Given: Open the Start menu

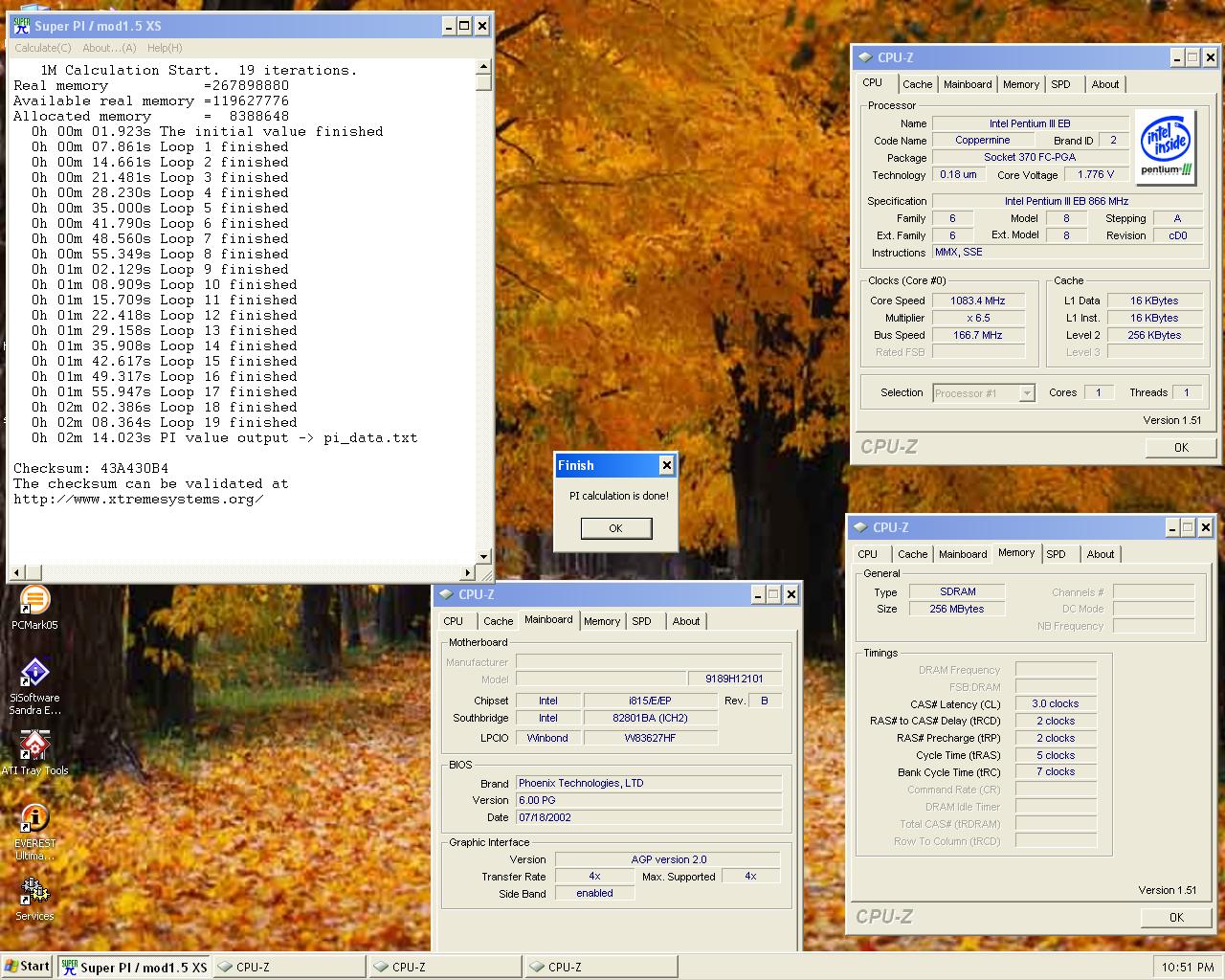Looking at the screenshot, I should click(27, 966).
